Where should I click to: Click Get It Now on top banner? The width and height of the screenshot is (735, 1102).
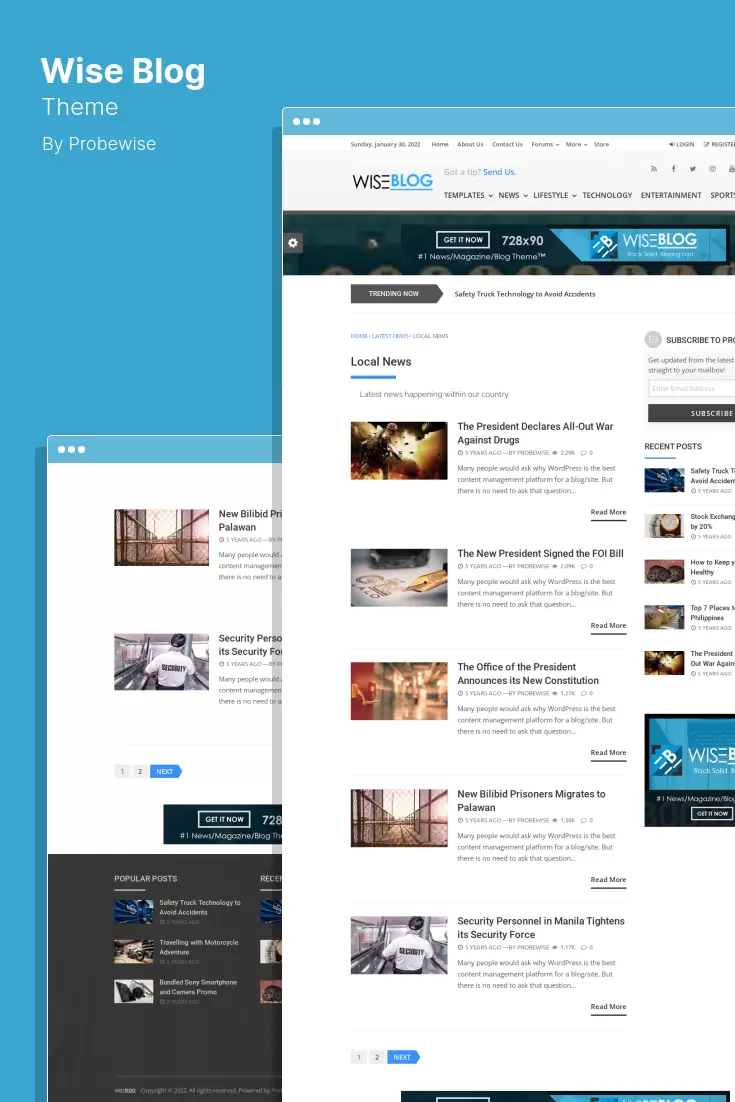[463, 240]
